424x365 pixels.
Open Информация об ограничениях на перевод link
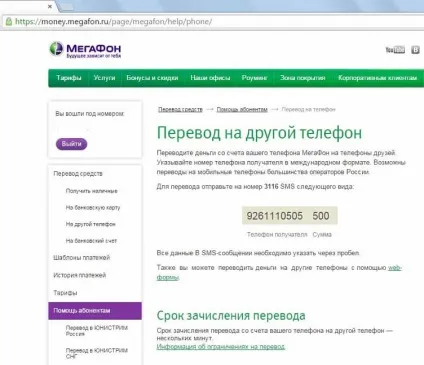[221, 347]
